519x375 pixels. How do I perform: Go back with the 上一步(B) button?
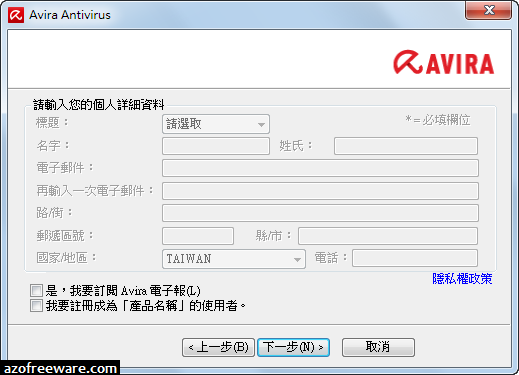pos(218,347)
